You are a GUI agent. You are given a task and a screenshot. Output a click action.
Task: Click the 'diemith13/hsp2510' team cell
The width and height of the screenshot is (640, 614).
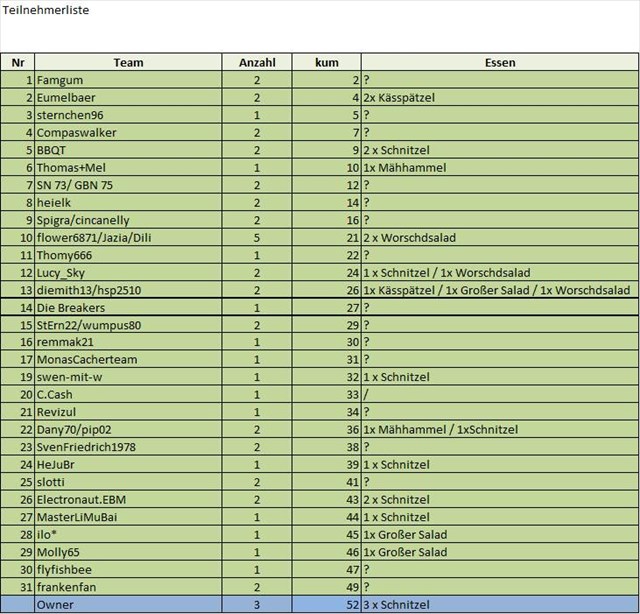pyautogui.click(x=128, y=291)
